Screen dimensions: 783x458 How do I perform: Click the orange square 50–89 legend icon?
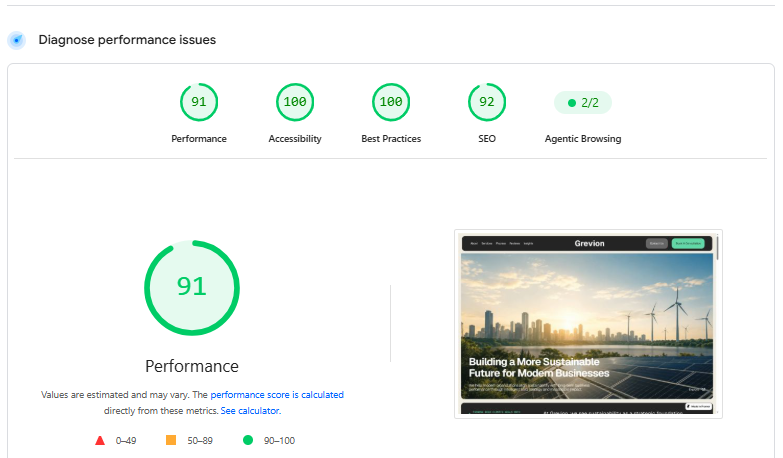click(171, 440)
